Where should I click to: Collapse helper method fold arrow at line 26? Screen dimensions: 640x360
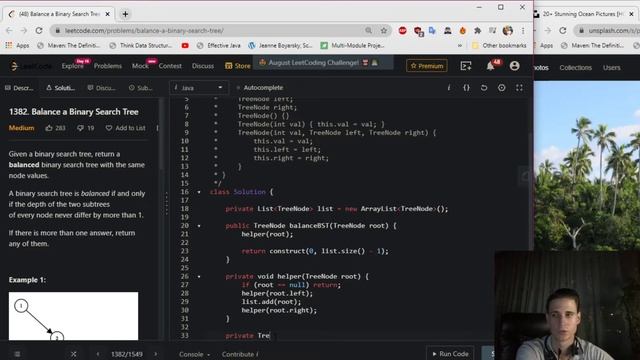tap(199, 276)
